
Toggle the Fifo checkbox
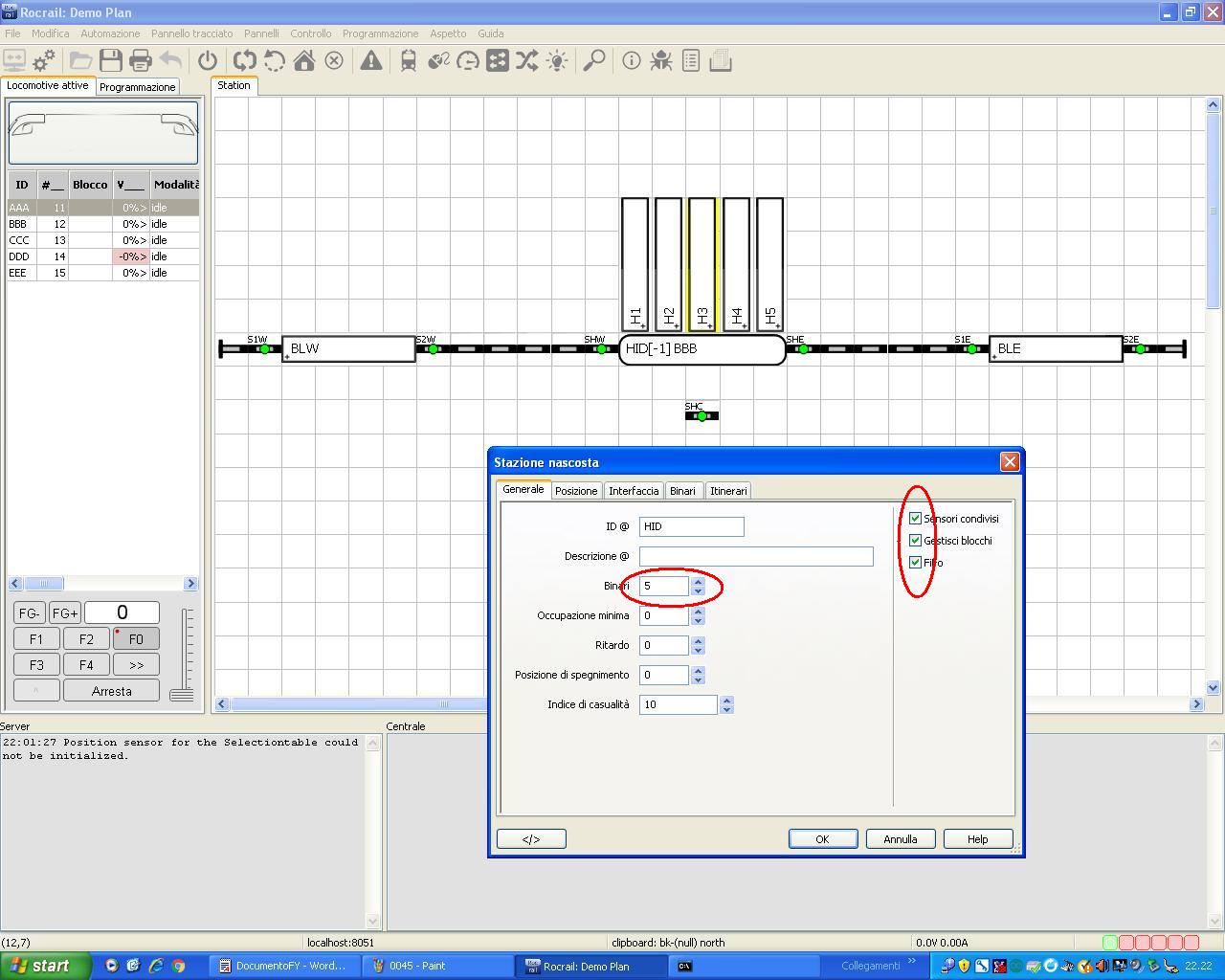tap(916, 563)
